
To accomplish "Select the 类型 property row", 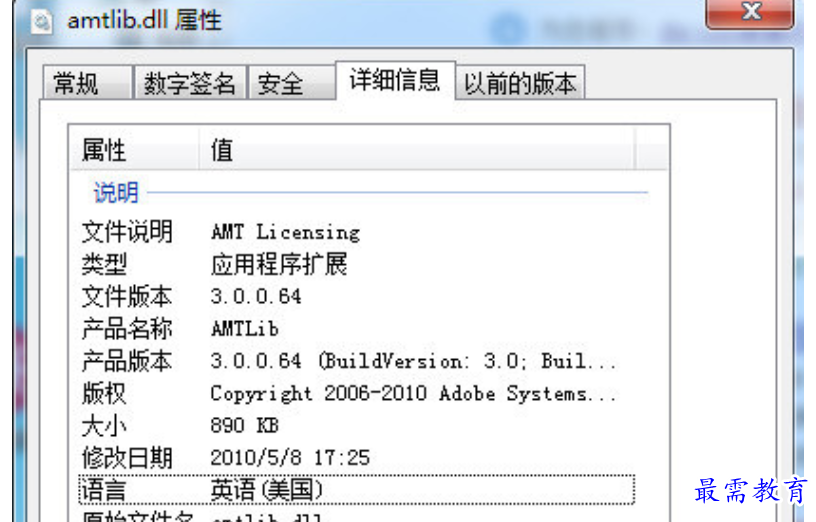I will coord(356,264).
